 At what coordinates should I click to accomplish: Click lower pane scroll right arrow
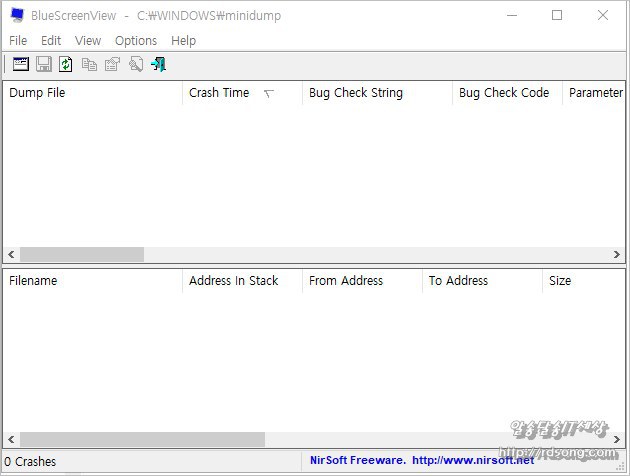[617, 440]
